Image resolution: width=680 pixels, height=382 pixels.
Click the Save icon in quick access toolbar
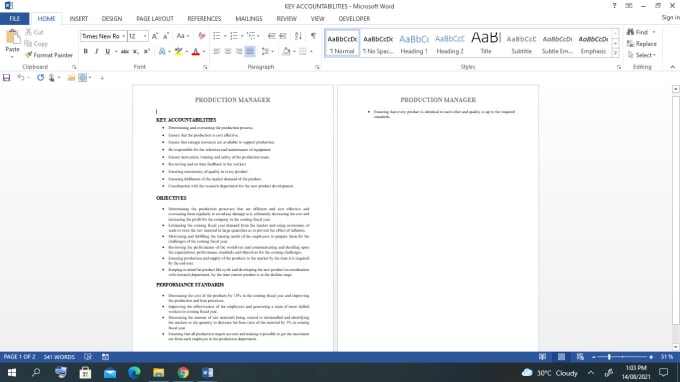pos(7,78)
